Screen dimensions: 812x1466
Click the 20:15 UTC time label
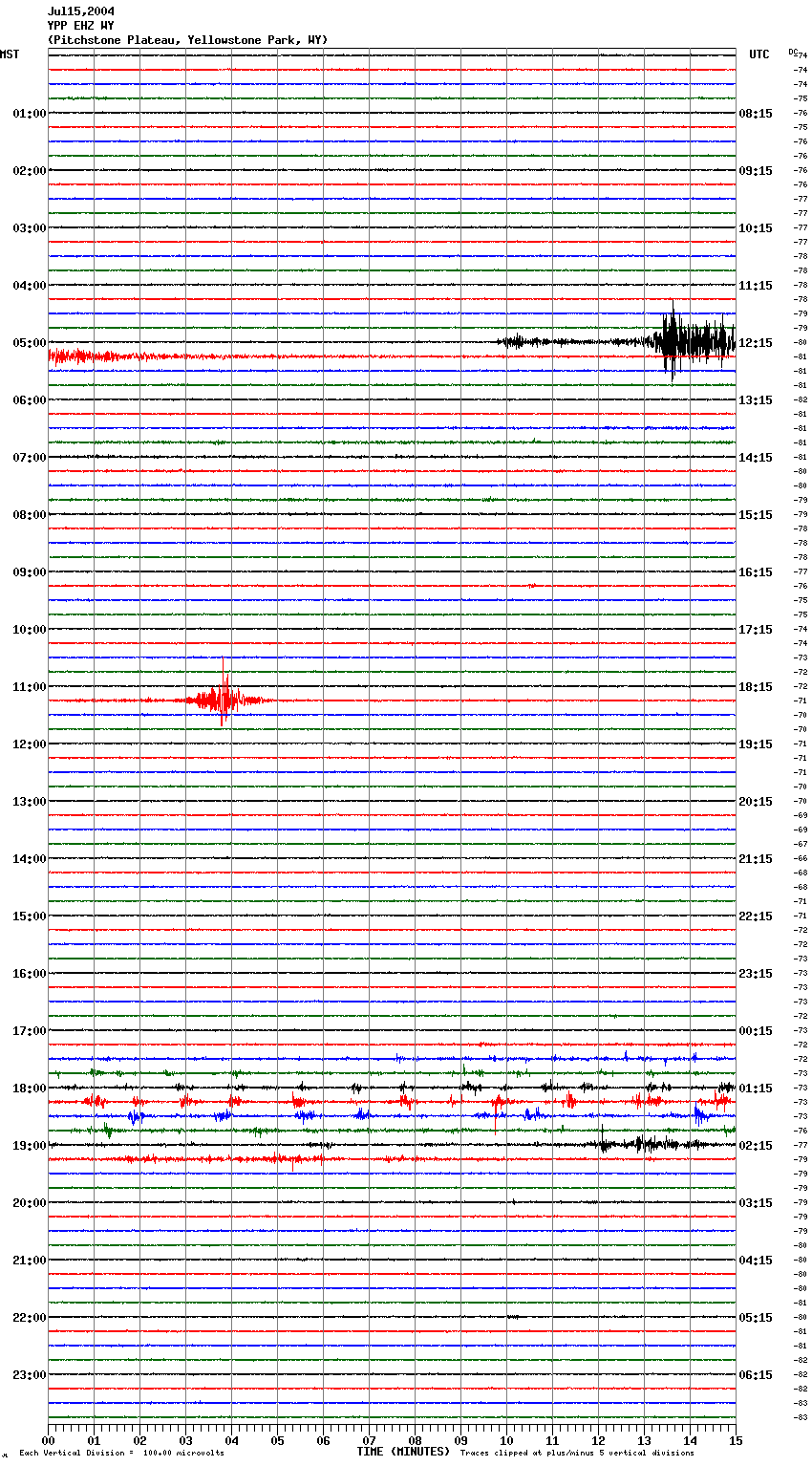point(756,802)
